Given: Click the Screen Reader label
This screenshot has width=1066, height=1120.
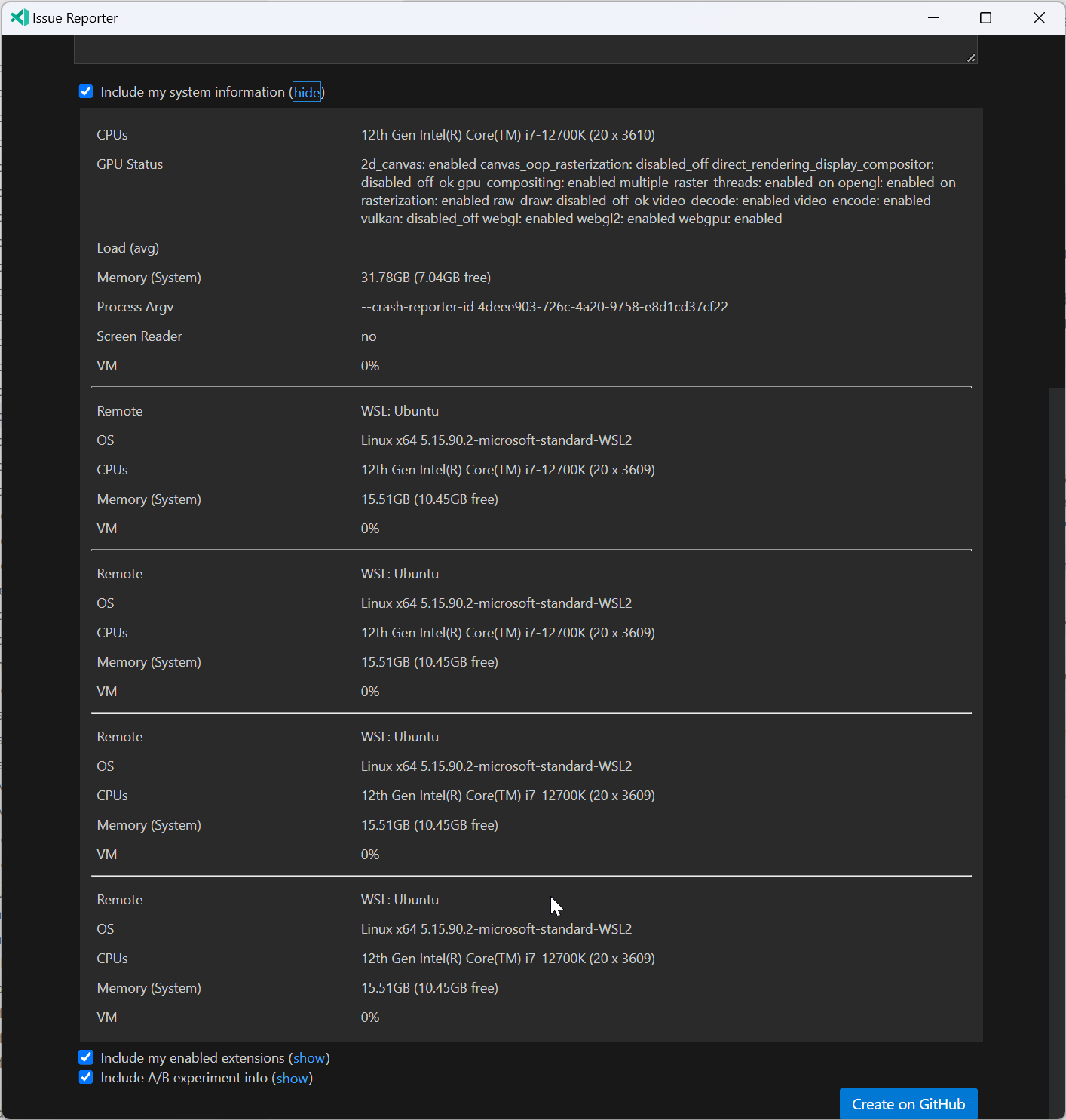Looking at the screenshot, I should 139,336.
